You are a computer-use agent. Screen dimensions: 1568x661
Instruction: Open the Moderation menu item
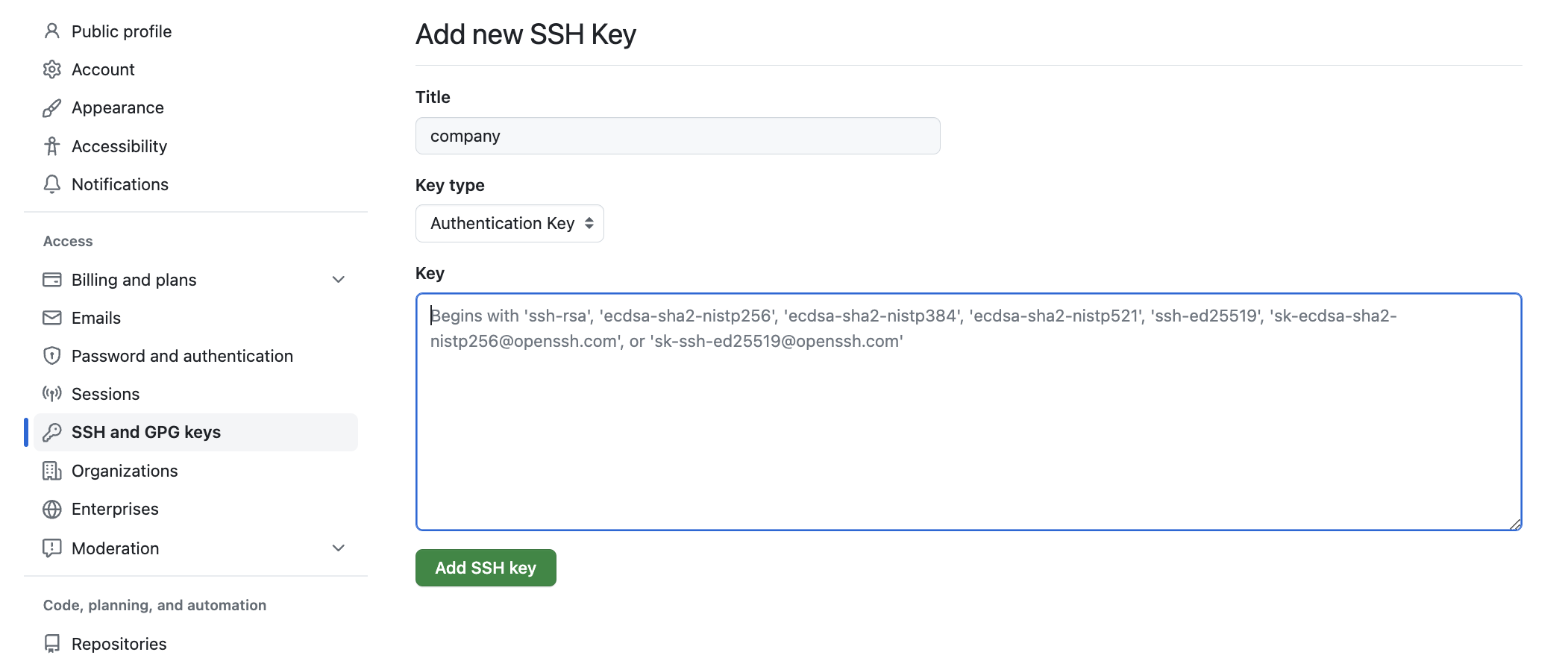click(115, 548)
